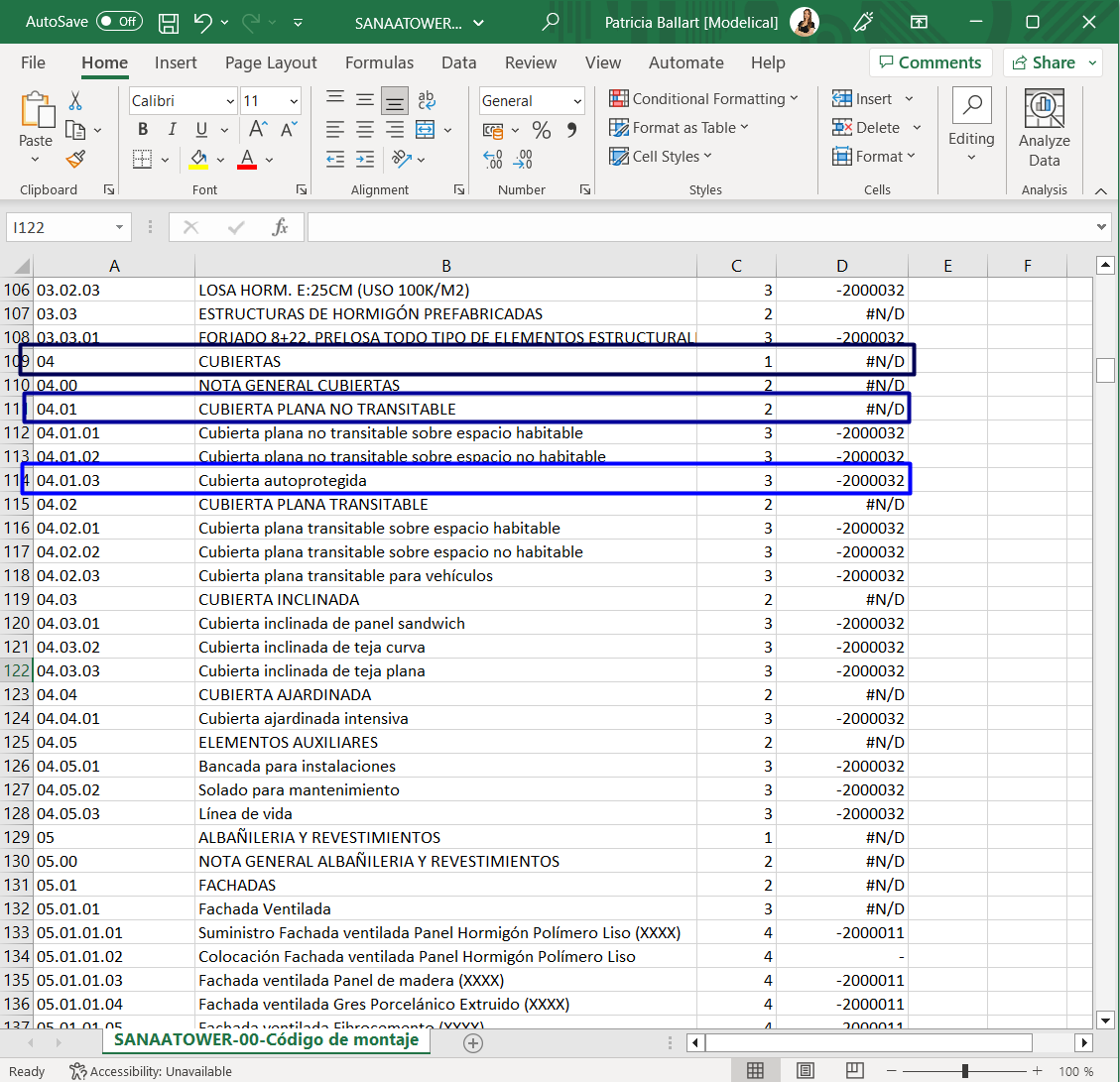
Task: Switch to the Review tab
Action: tap(531, 62)
